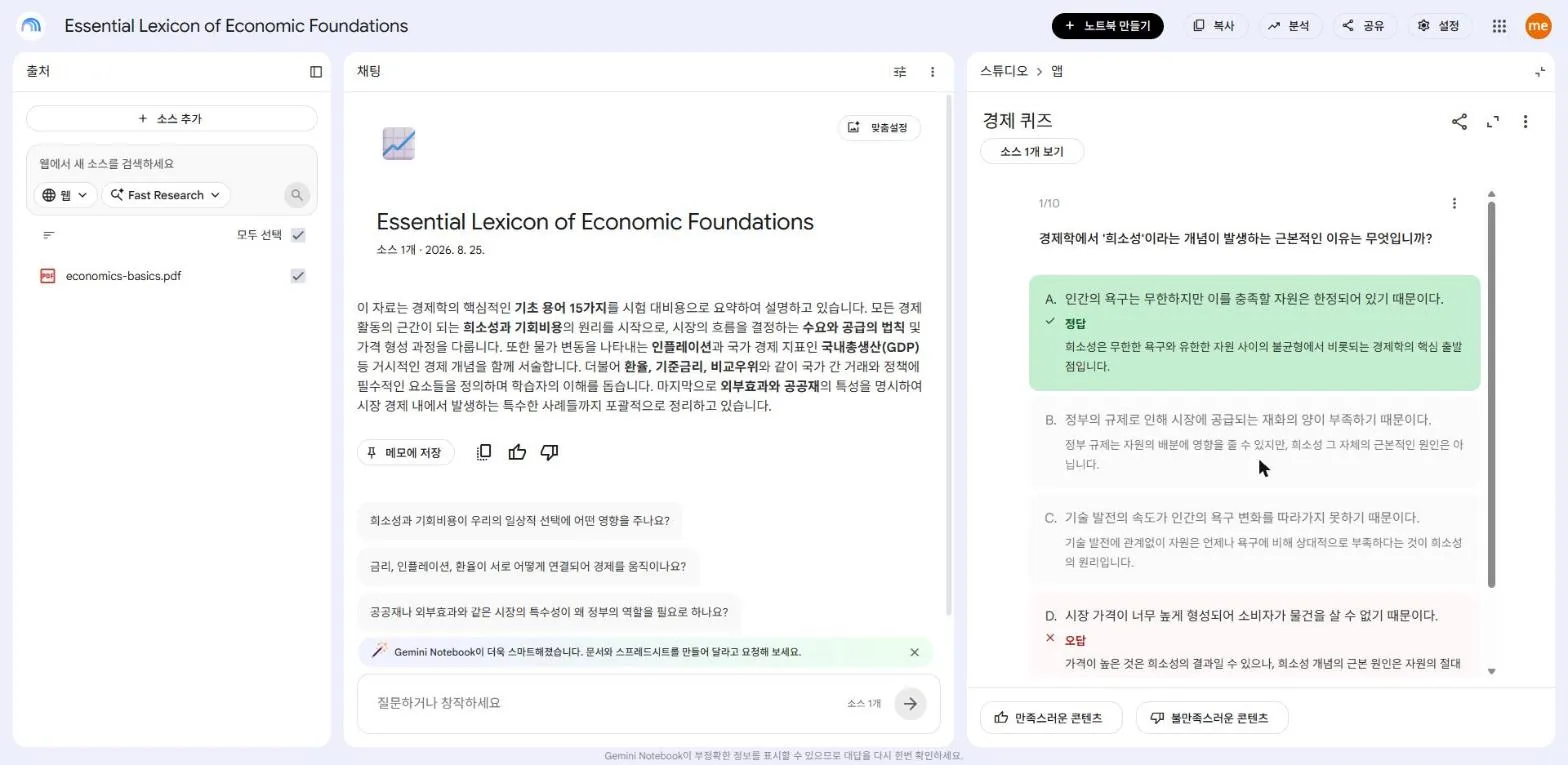Screen dimensions: 1568x765
Task: Click the quiz vertical scrollbar thumb
Action: [x=1491, y=395]
